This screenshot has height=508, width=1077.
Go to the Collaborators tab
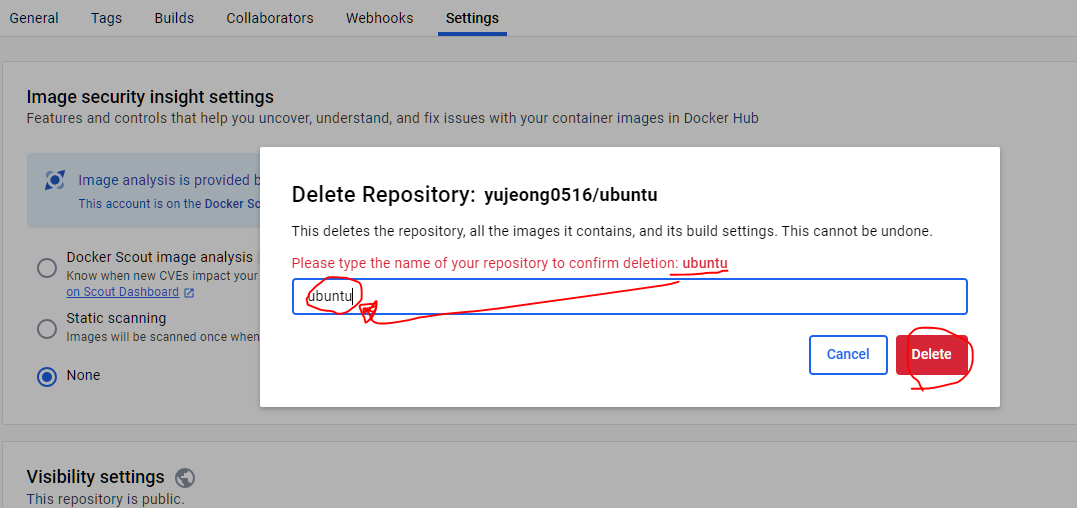[270, 18]
